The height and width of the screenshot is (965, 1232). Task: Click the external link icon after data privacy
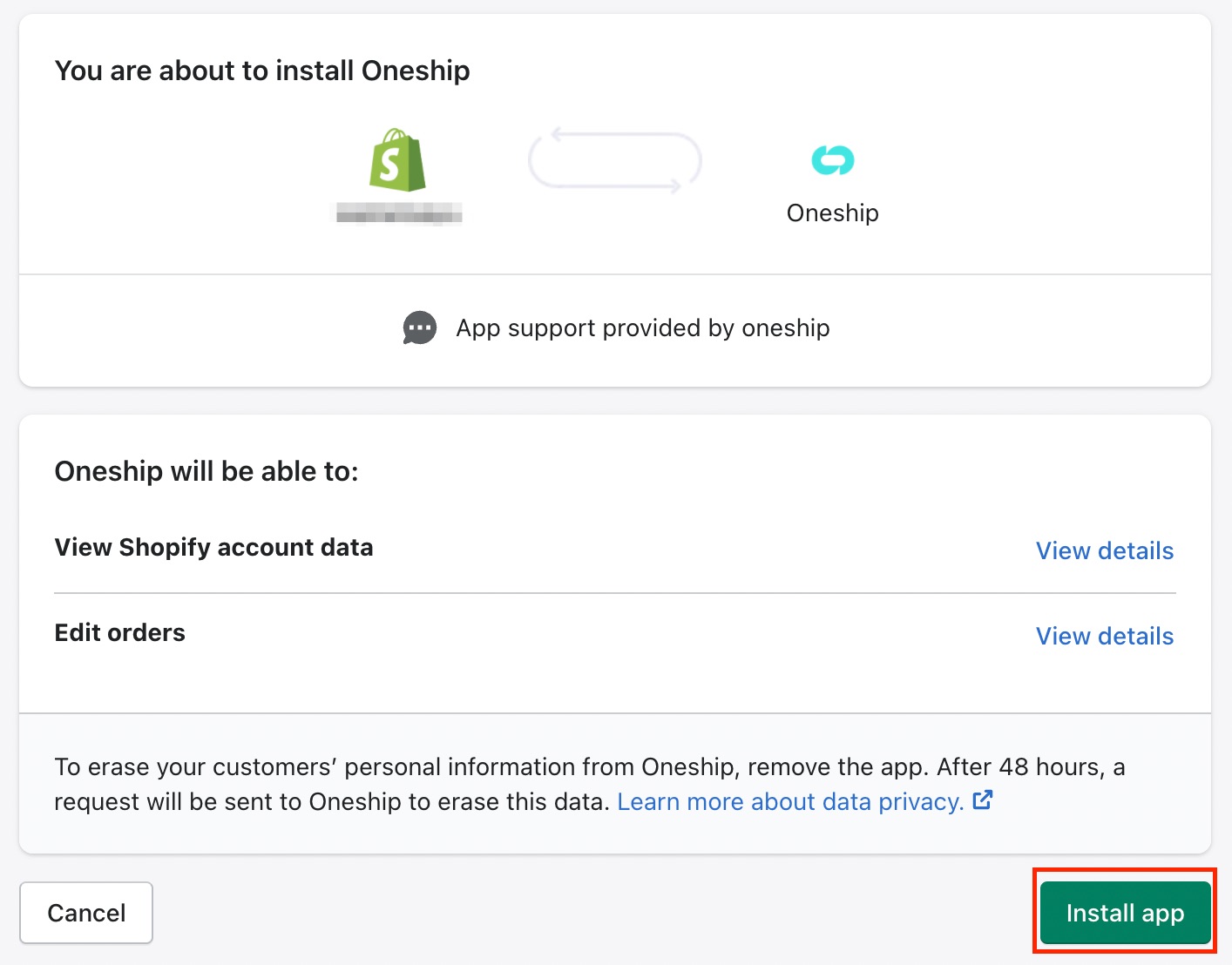[x=983, y=800]
